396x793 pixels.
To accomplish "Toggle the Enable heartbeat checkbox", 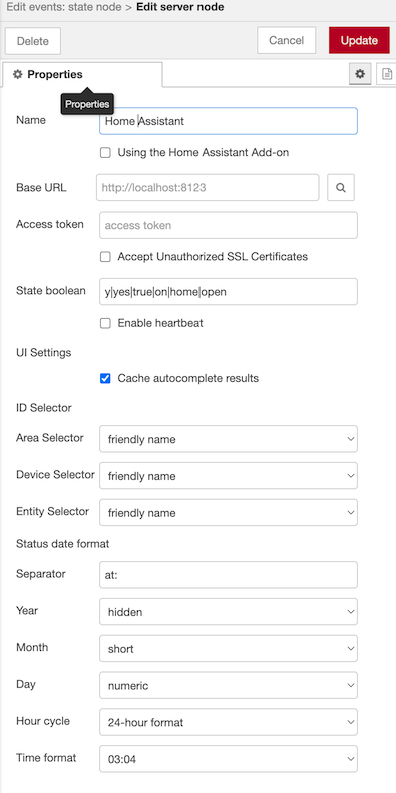I will tap(105, 323).
